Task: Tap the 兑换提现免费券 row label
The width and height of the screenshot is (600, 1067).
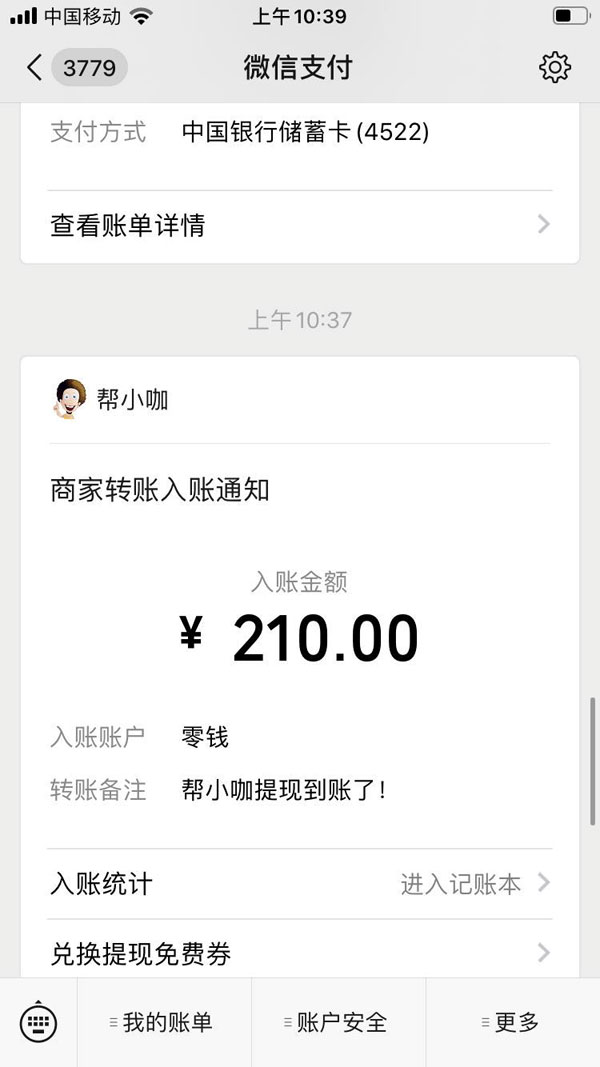Action: (141, 953)
